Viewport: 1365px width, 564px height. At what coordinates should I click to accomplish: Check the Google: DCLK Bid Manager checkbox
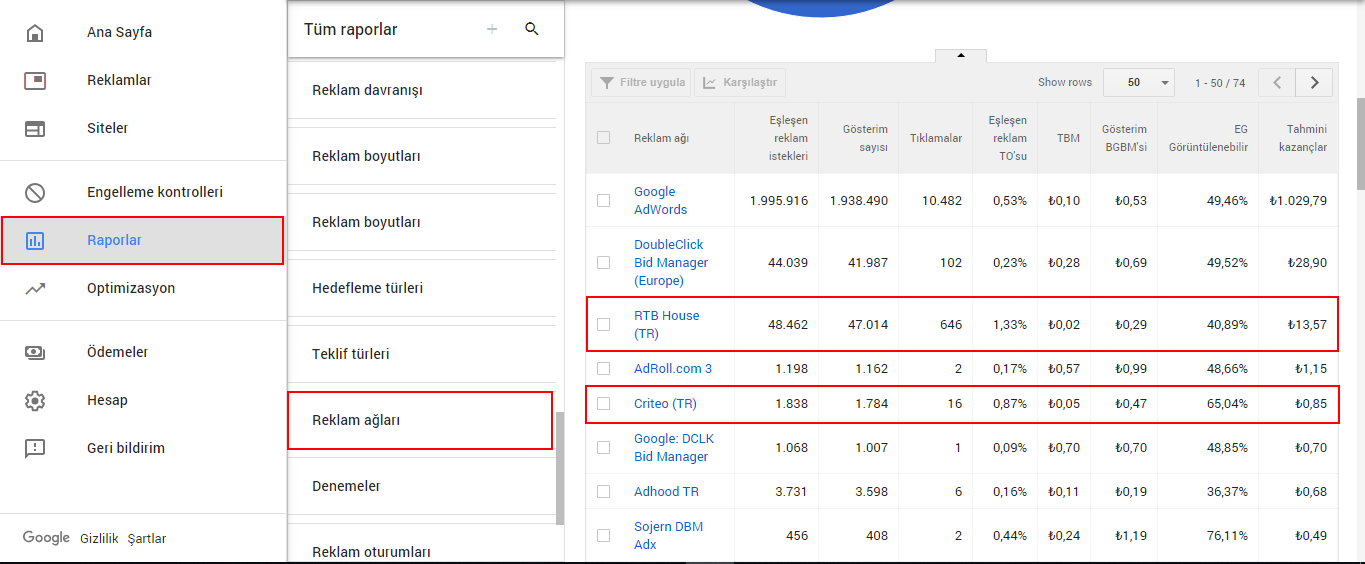603,447
